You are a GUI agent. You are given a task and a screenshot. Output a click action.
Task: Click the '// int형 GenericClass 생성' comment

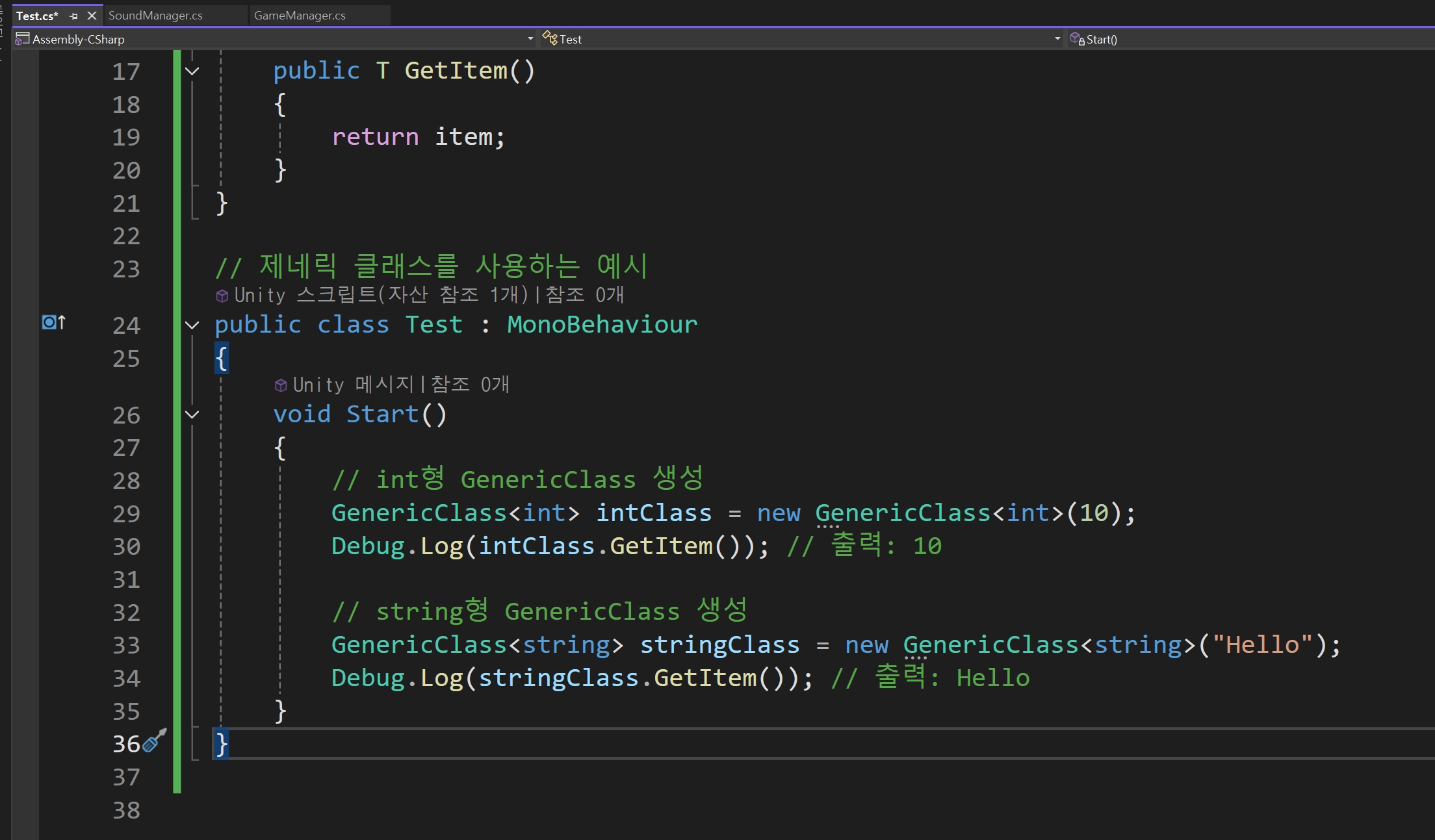click(x=518, y=479)
